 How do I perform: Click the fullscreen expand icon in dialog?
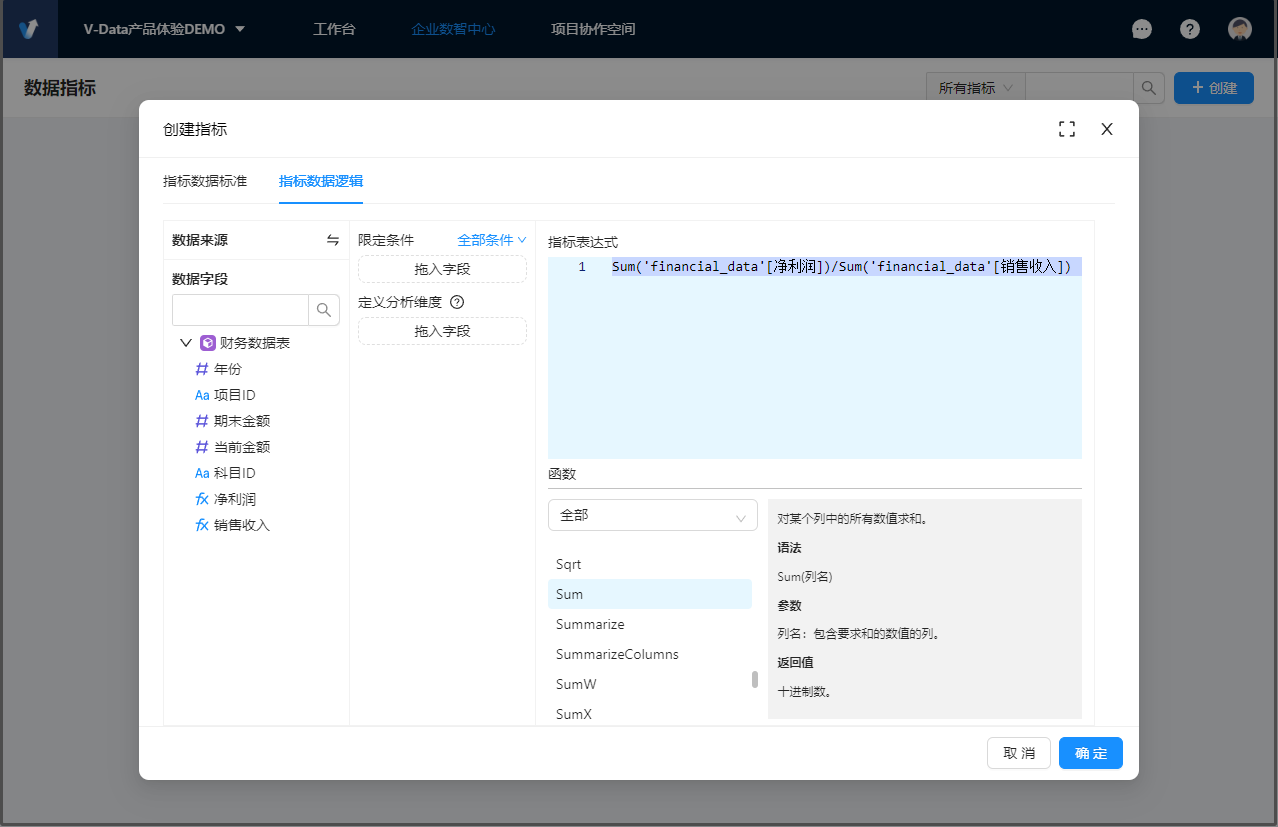pos(1067,129)
